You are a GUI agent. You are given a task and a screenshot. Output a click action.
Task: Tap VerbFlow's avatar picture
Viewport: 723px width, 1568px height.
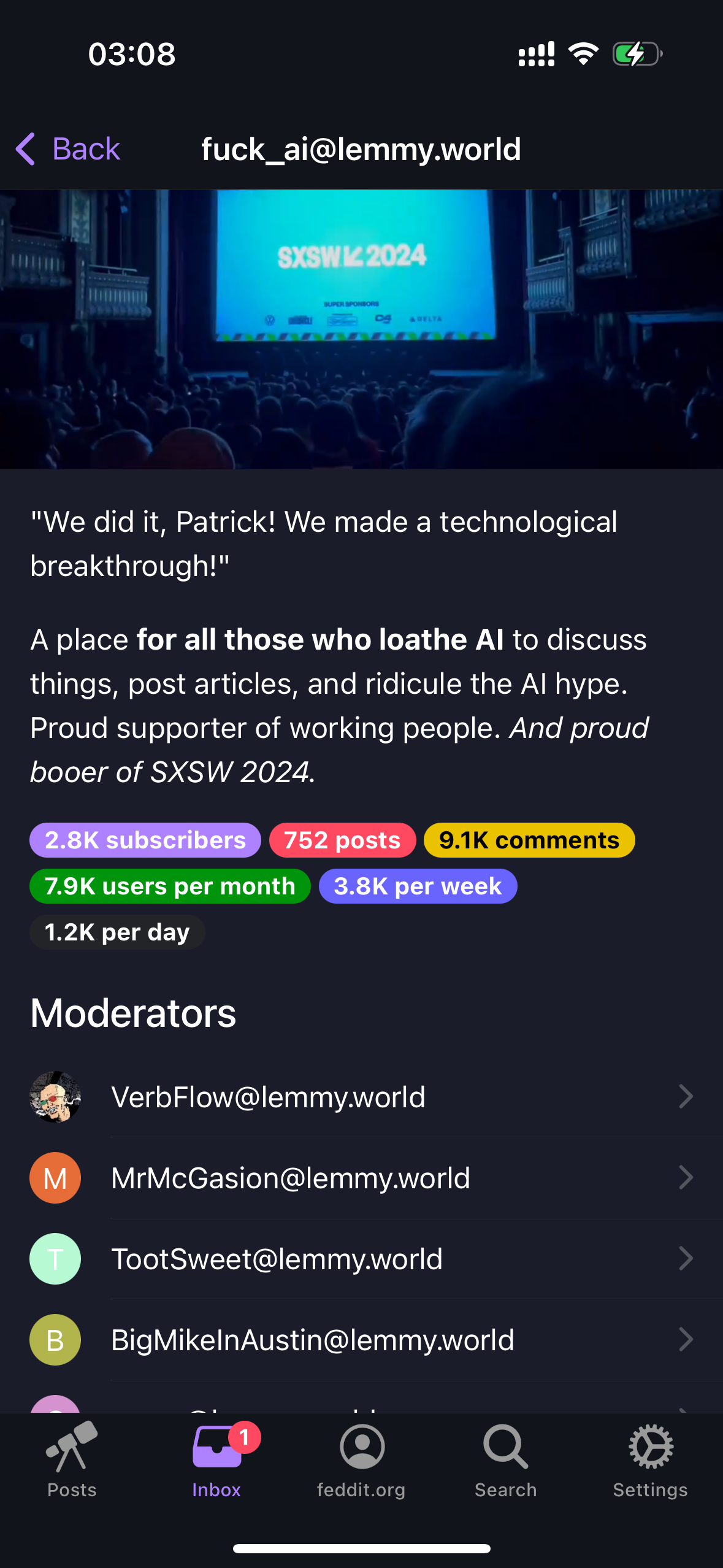click(55, 1097)
